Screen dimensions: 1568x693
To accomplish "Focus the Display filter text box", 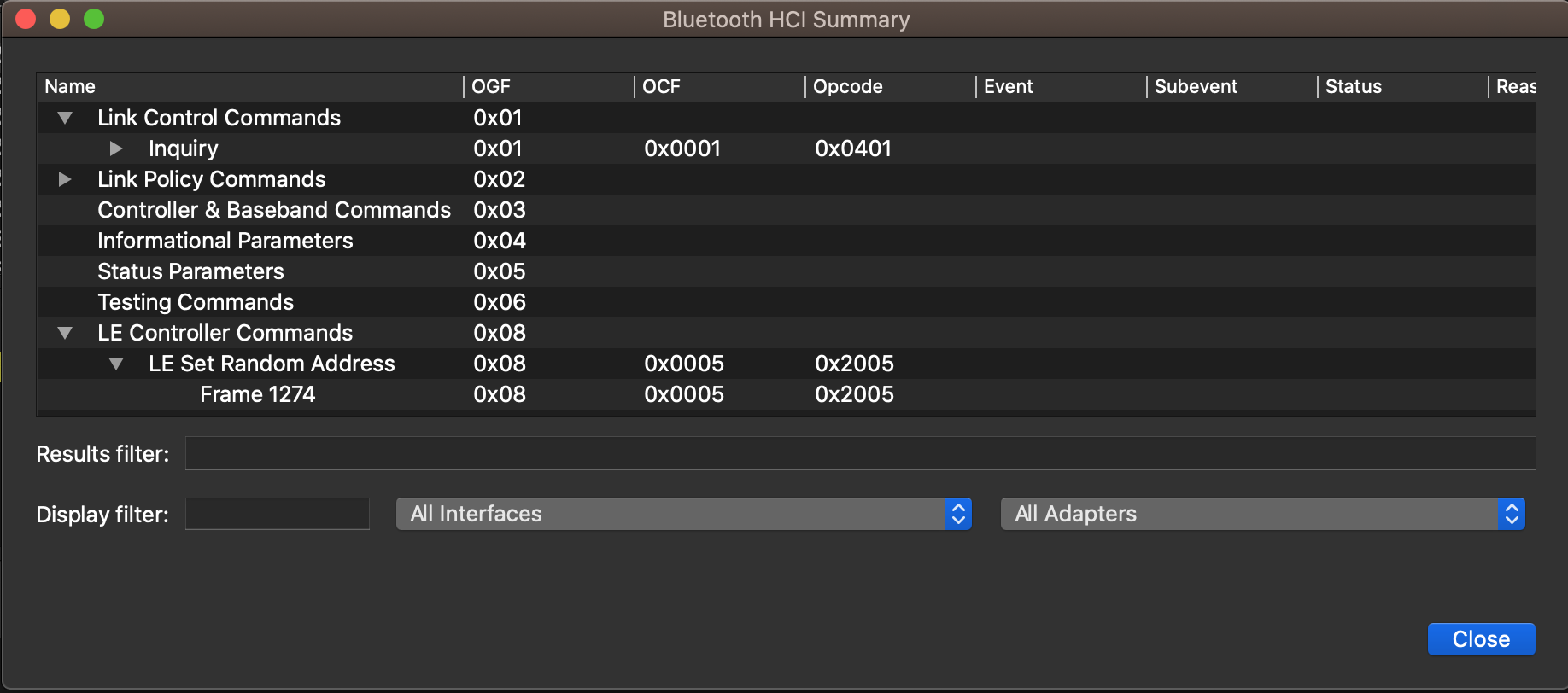I will coord(278,514).
